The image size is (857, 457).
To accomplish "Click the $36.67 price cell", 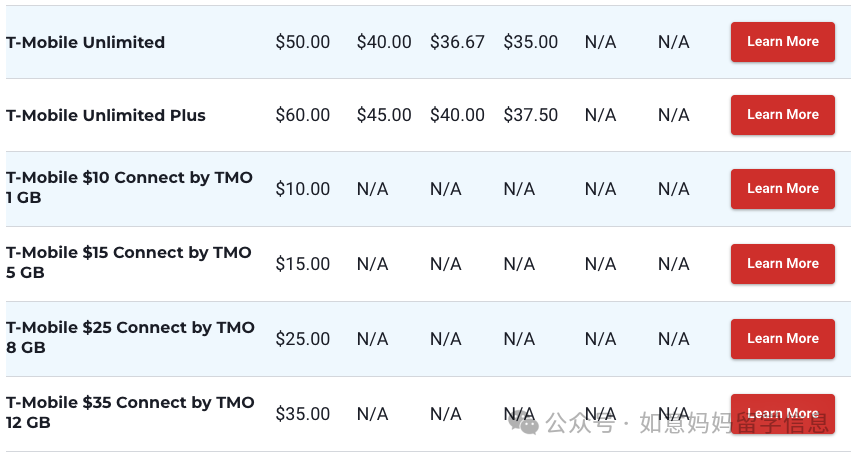I will tap(457, 42).
